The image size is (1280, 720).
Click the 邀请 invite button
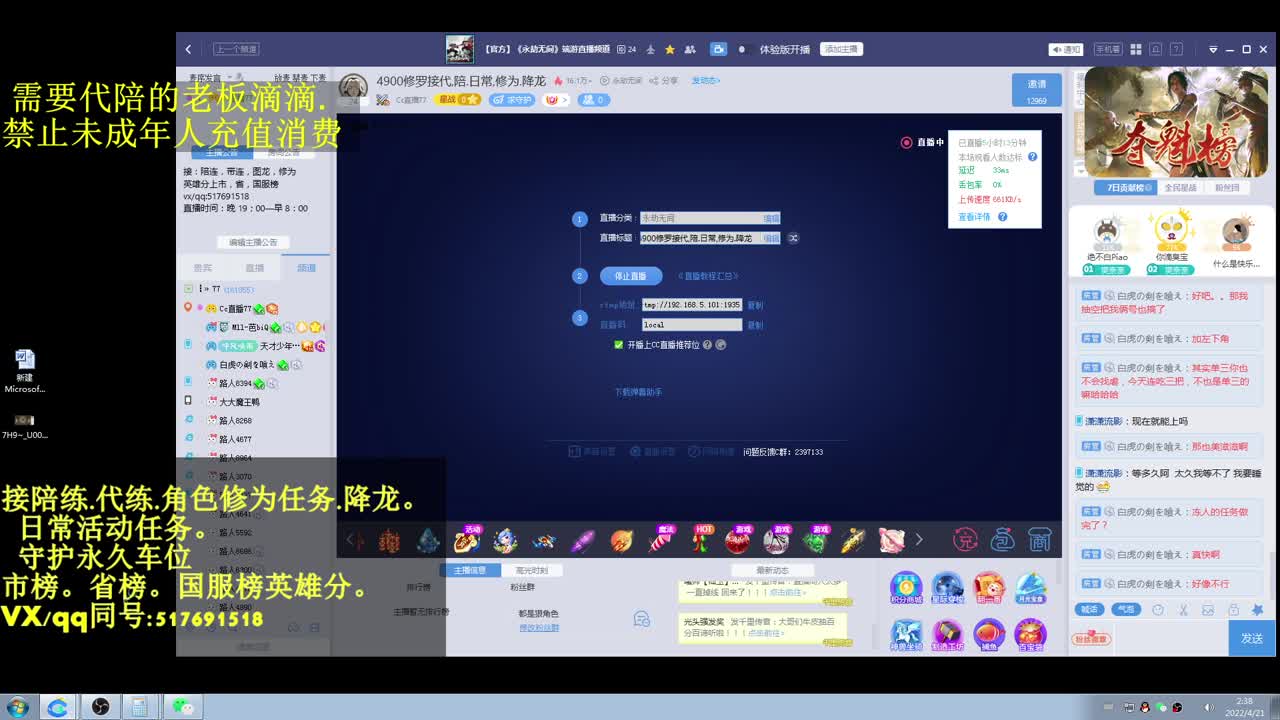(1036, 91)
